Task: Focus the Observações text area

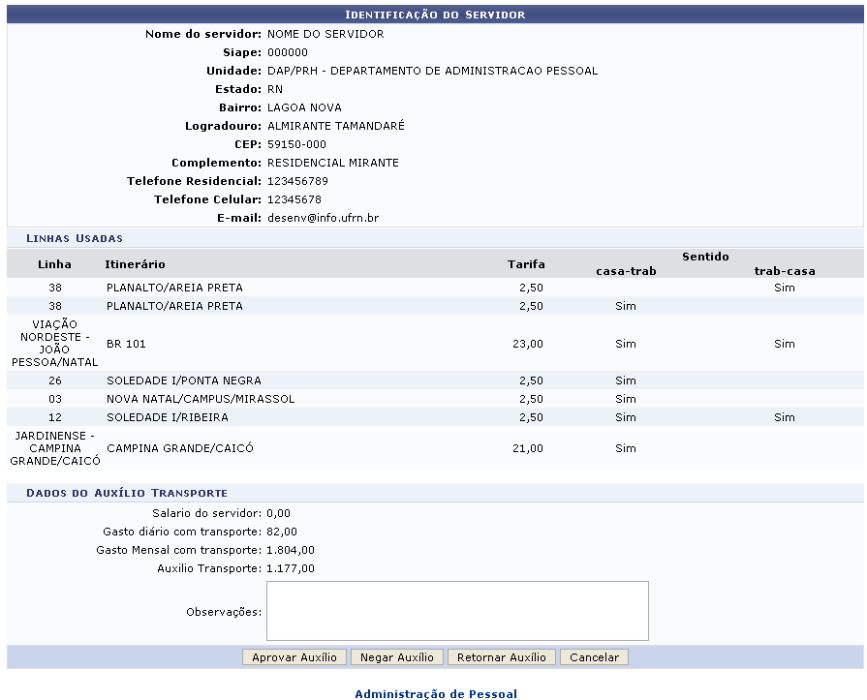Action: [457, 609]
